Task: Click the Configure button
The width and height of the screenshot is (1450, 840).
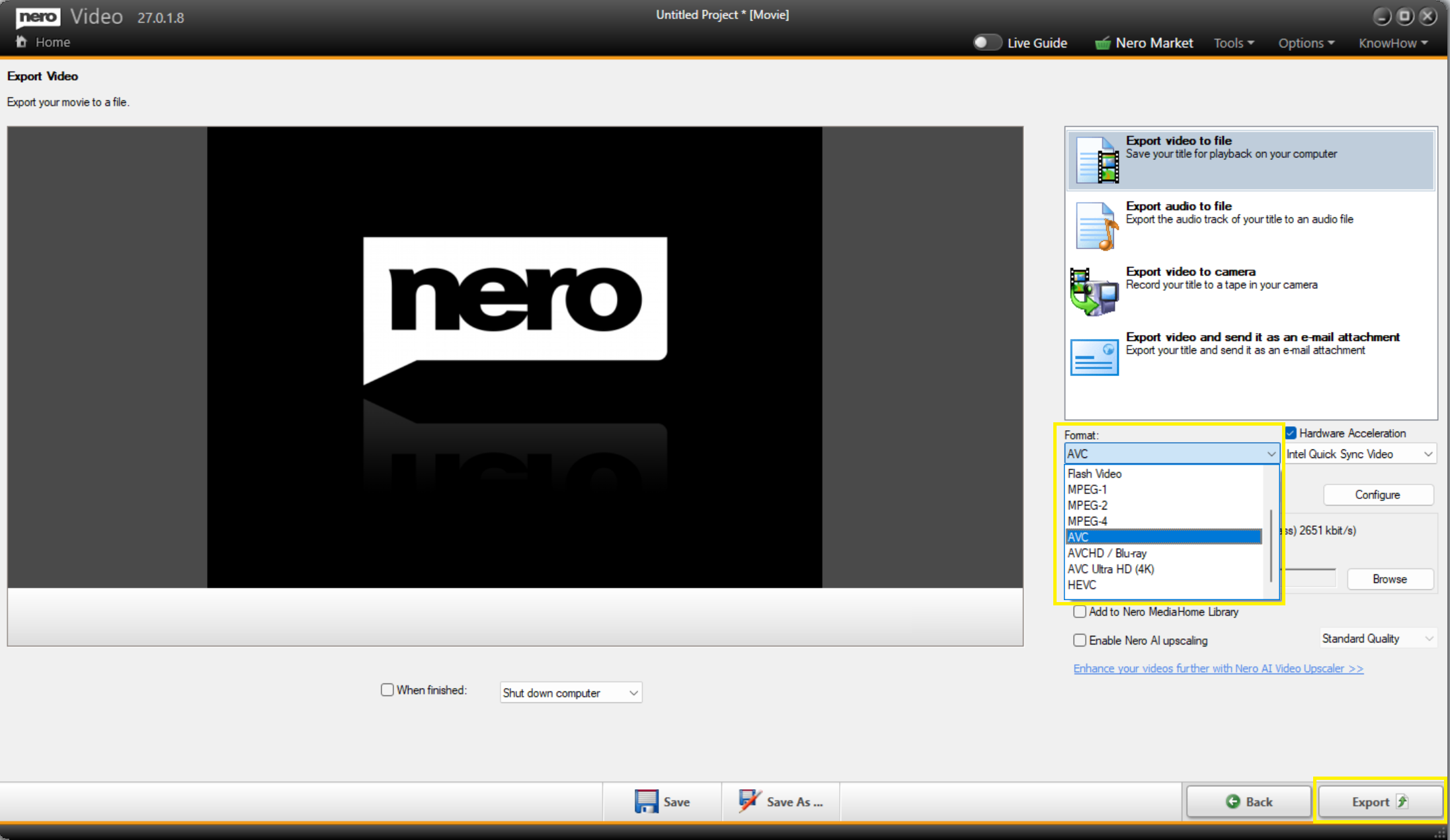Action: (x=1377, y=495)
